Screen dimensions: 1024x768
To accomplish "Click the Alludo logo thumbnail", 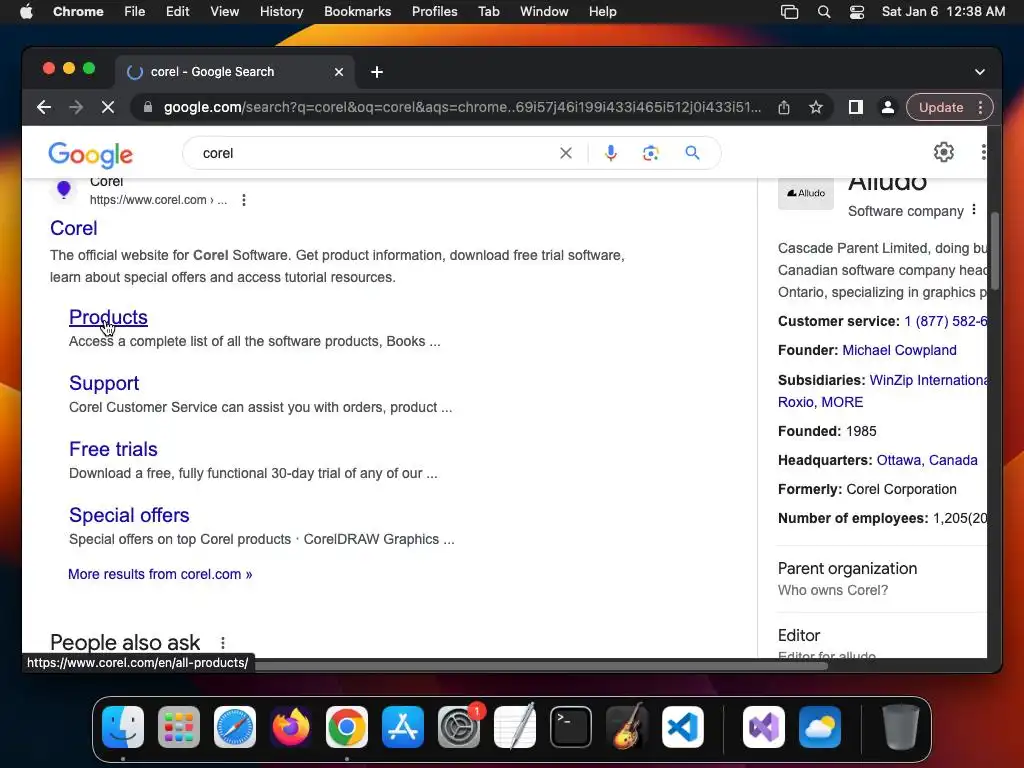I will (806, 193).
